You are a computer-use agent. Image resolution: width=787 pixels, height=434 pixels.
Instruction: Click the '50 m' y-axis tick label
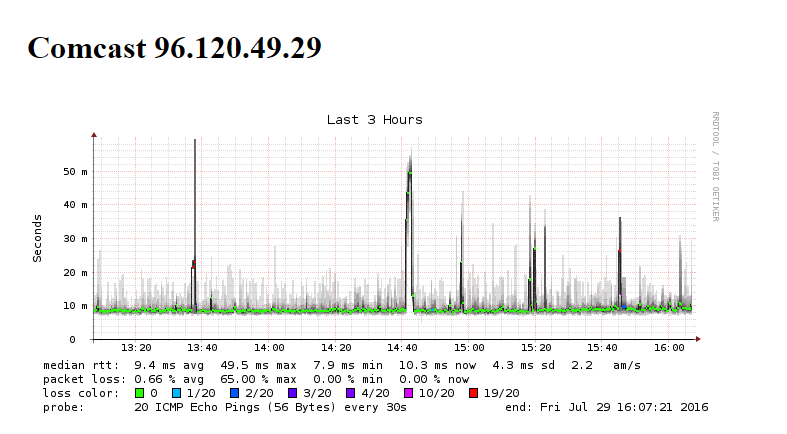tap(75, 172)
